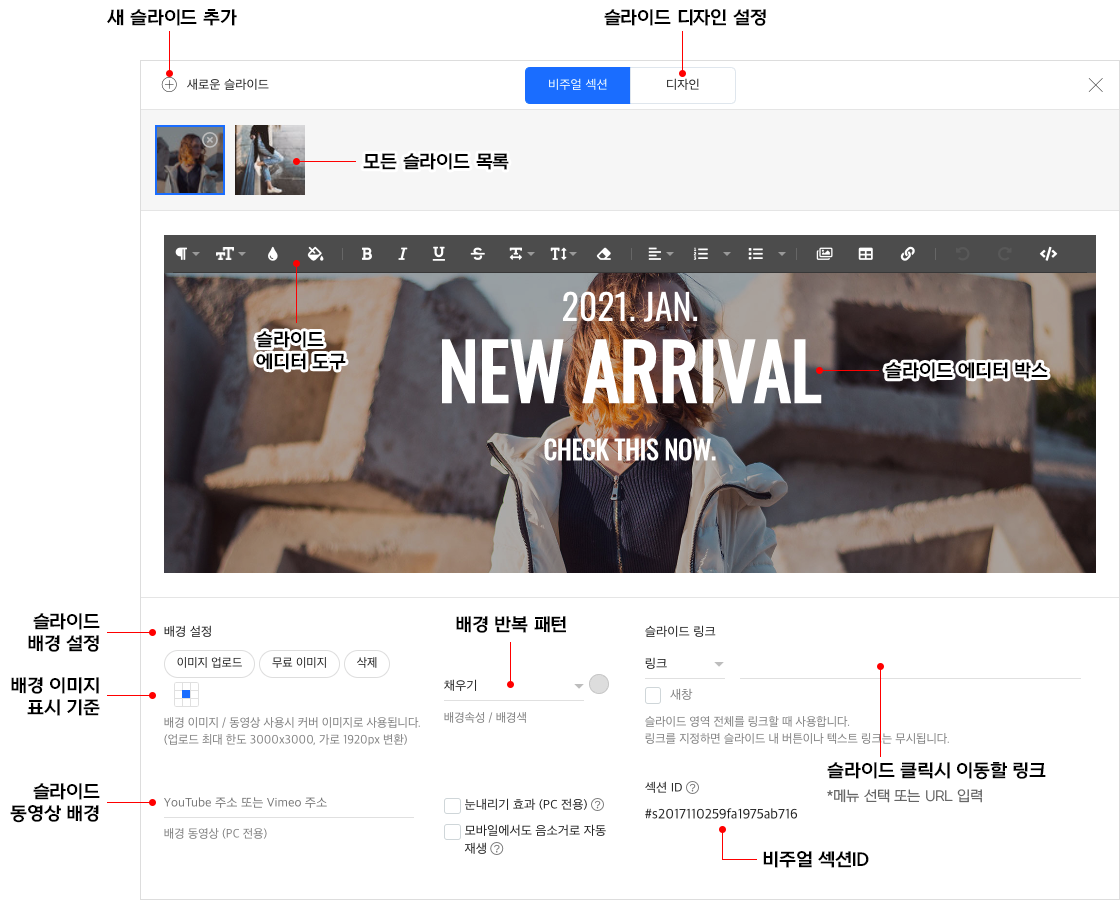Select background fill color bucket icon
1120x900 pixels.
pos(315,254)
